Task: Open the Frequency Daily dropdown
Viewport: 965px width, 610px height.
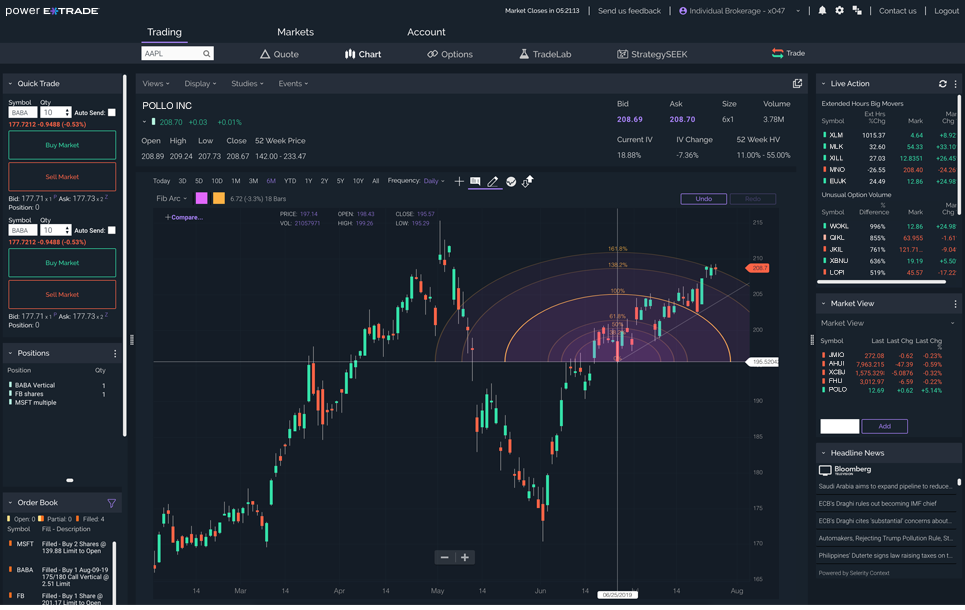Action: [x=434, y=181]
